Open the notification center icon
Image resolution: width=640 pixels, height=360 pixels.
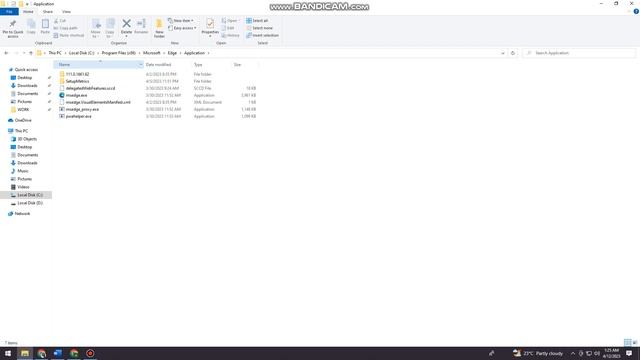click(629, 353)
